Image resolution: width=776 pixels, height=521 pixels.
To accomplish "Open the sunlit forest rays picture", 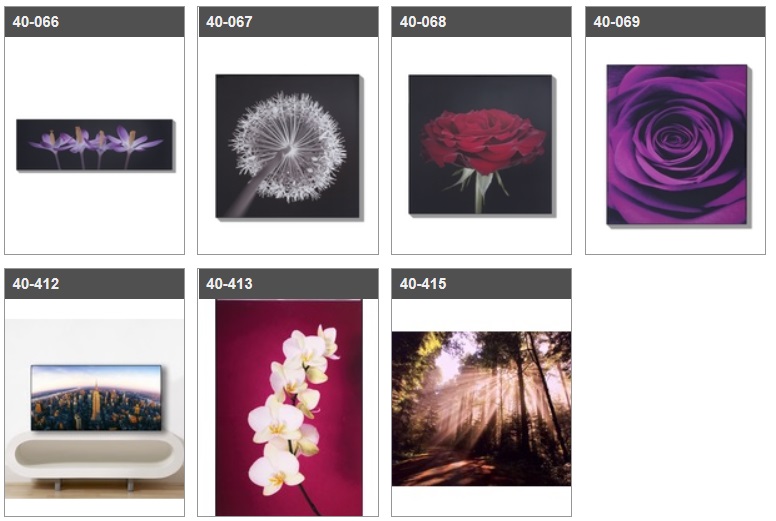I will click(x=481, y=408).
